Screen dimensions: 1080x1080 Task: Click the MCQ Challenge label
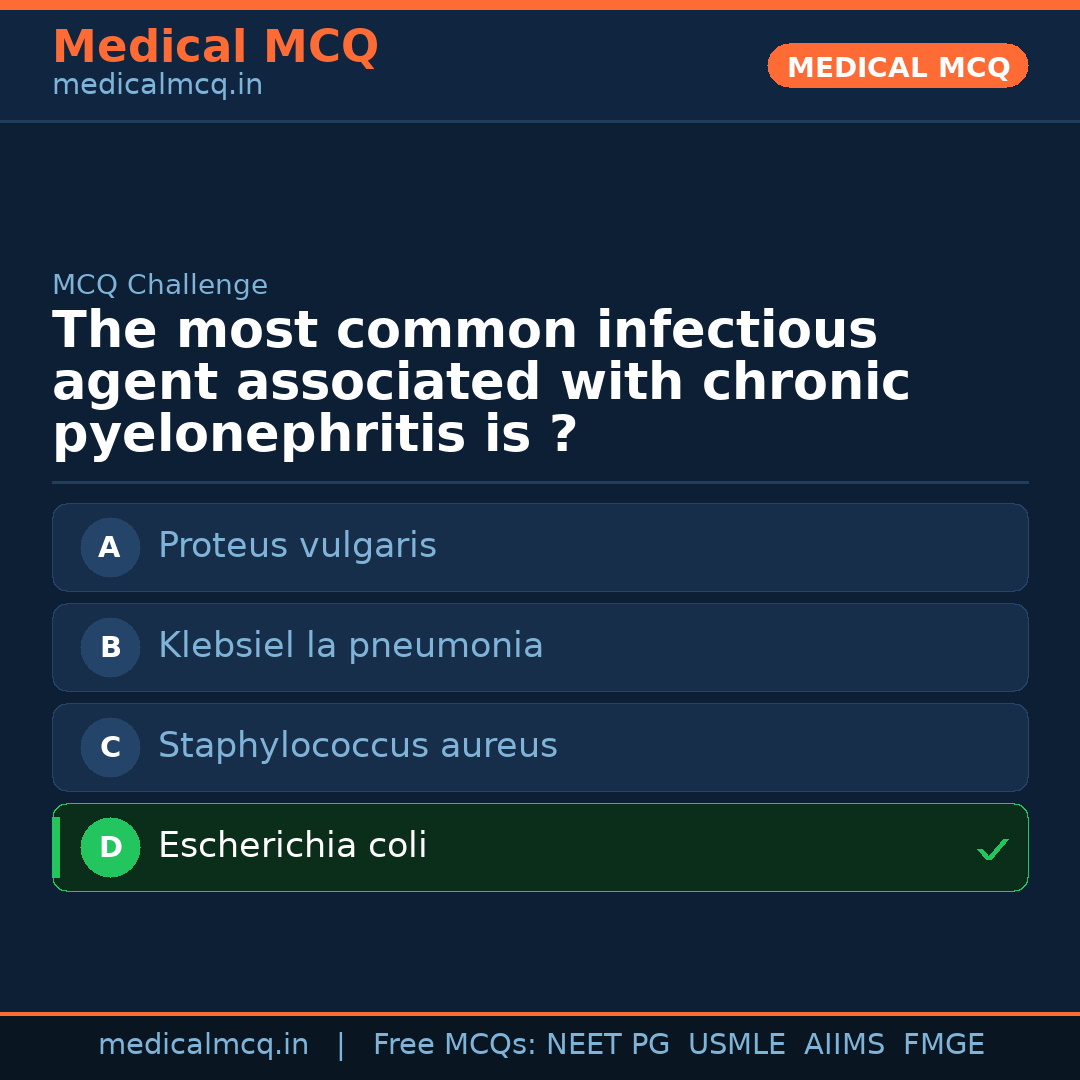click(x=160, y=285)
